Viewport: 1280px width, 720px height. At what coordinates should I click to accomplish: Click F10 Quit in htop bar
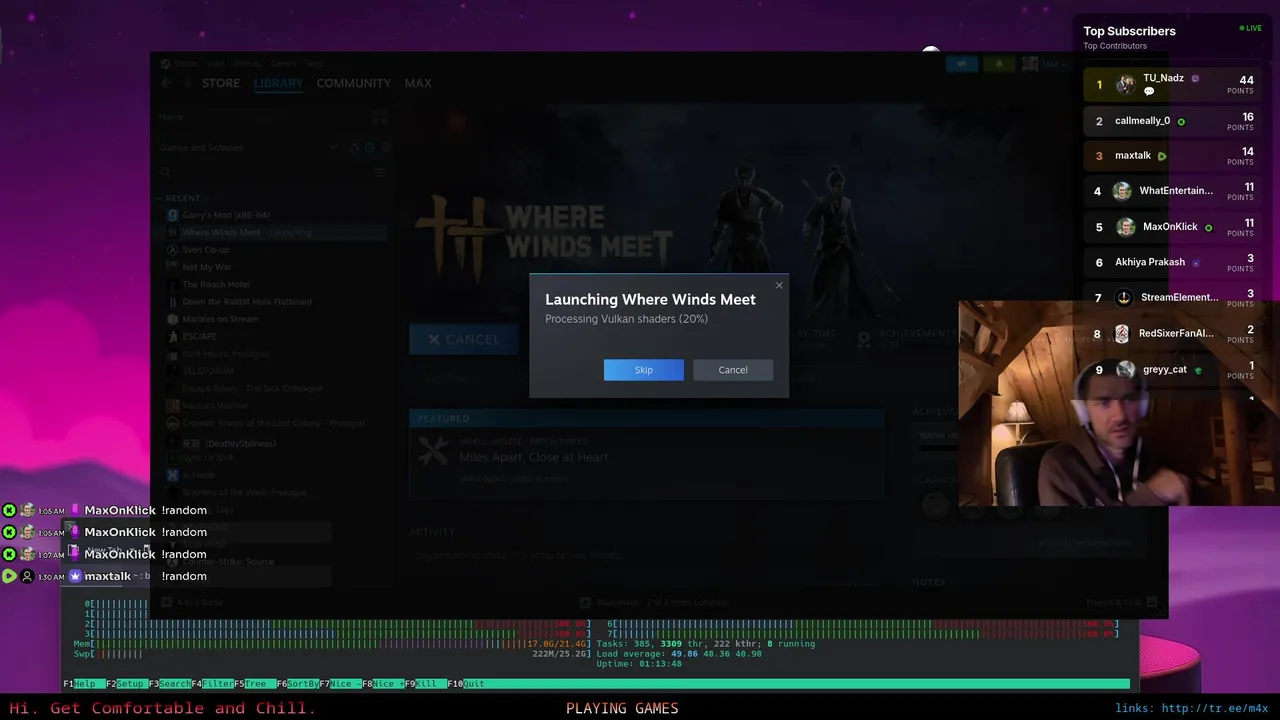[x=466, y=684]
